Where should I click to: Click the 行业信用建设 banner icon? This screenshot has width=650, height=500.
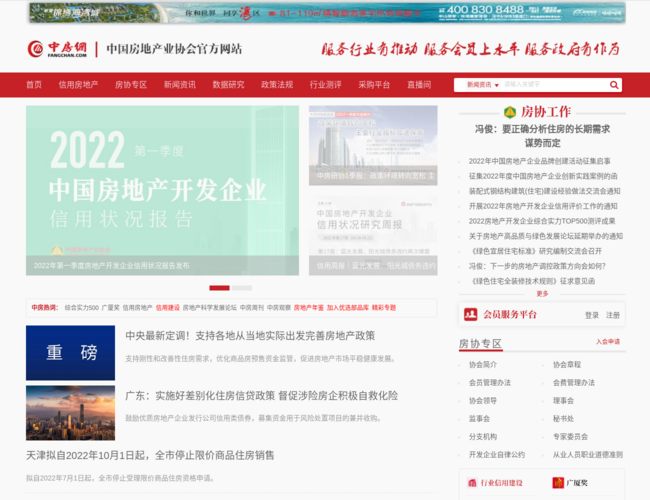(x=471, y=483)
